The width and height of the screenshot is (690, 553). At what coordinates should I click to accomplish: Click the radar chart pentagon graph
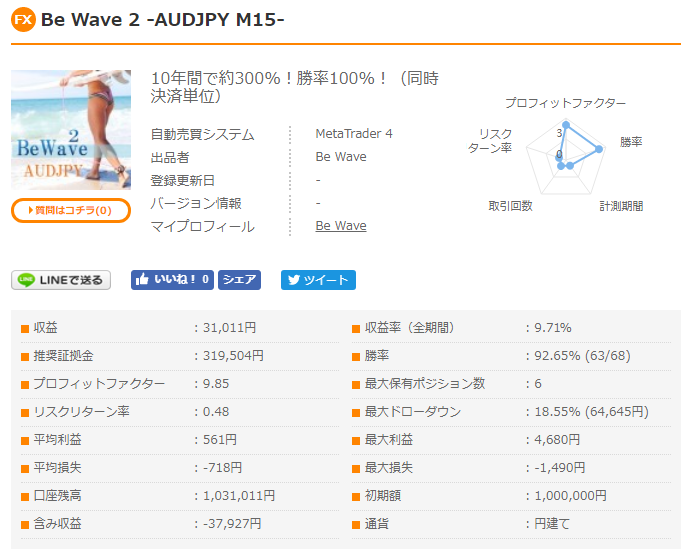tap(566, 157)
